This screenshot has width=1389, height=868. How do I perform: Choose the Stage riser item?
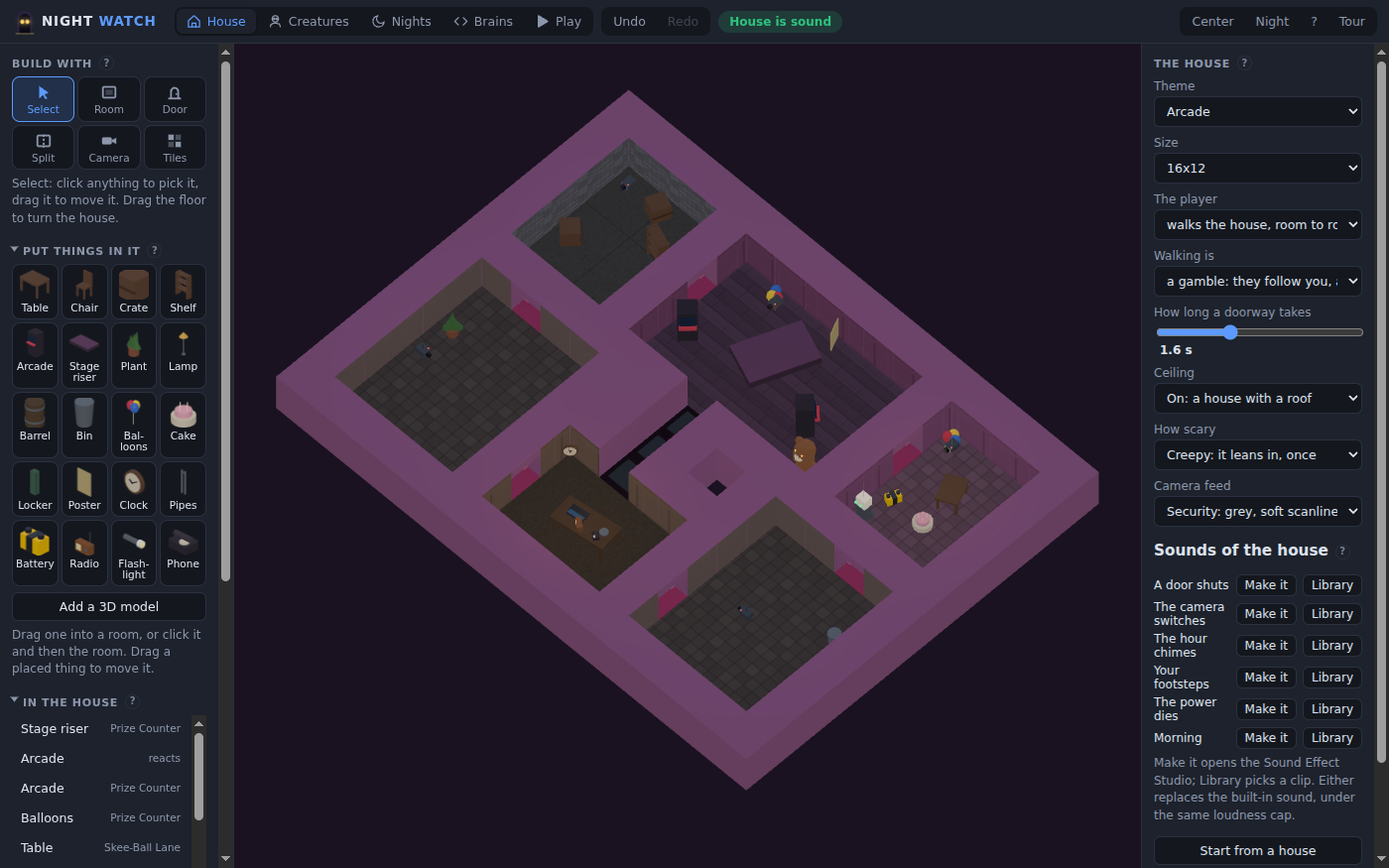[84, 355]
